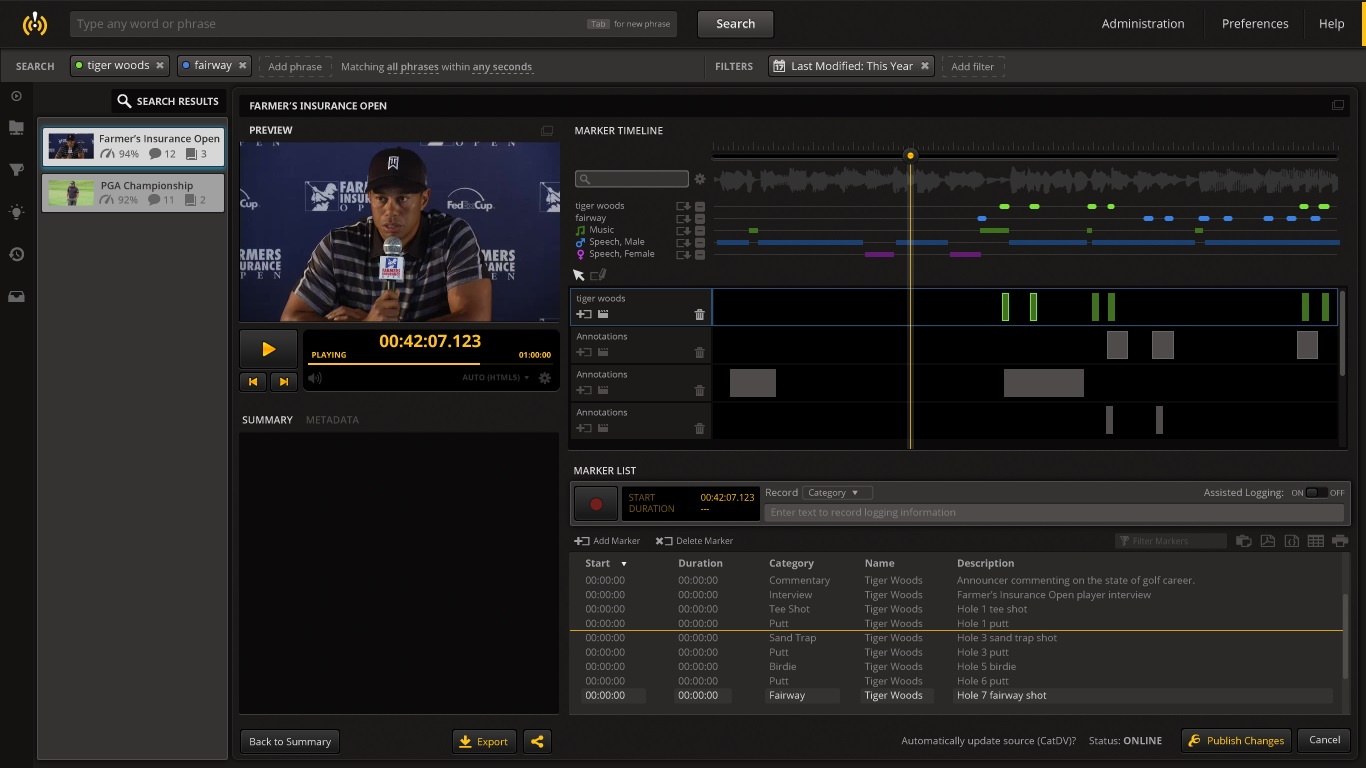Click clip icon in tiger woods marker track

[x=603, y=314]
